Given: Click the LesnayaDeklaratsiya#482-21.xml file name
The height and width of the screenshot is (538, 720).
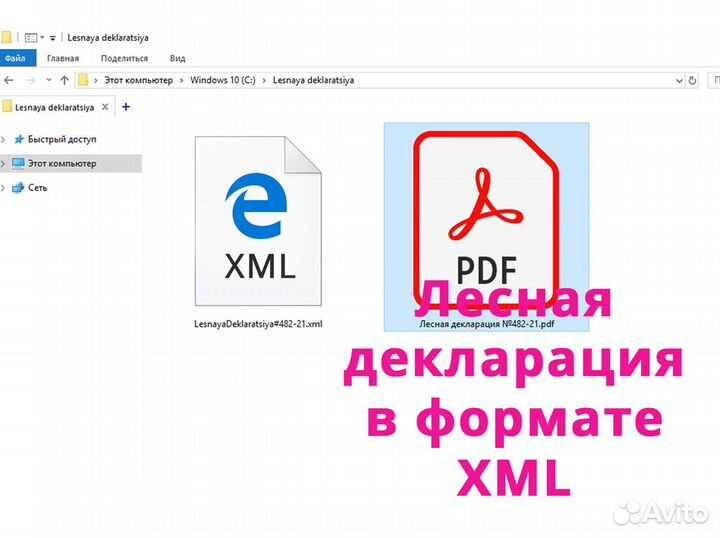Looking at the screenshot, I should tap(258, 324).
